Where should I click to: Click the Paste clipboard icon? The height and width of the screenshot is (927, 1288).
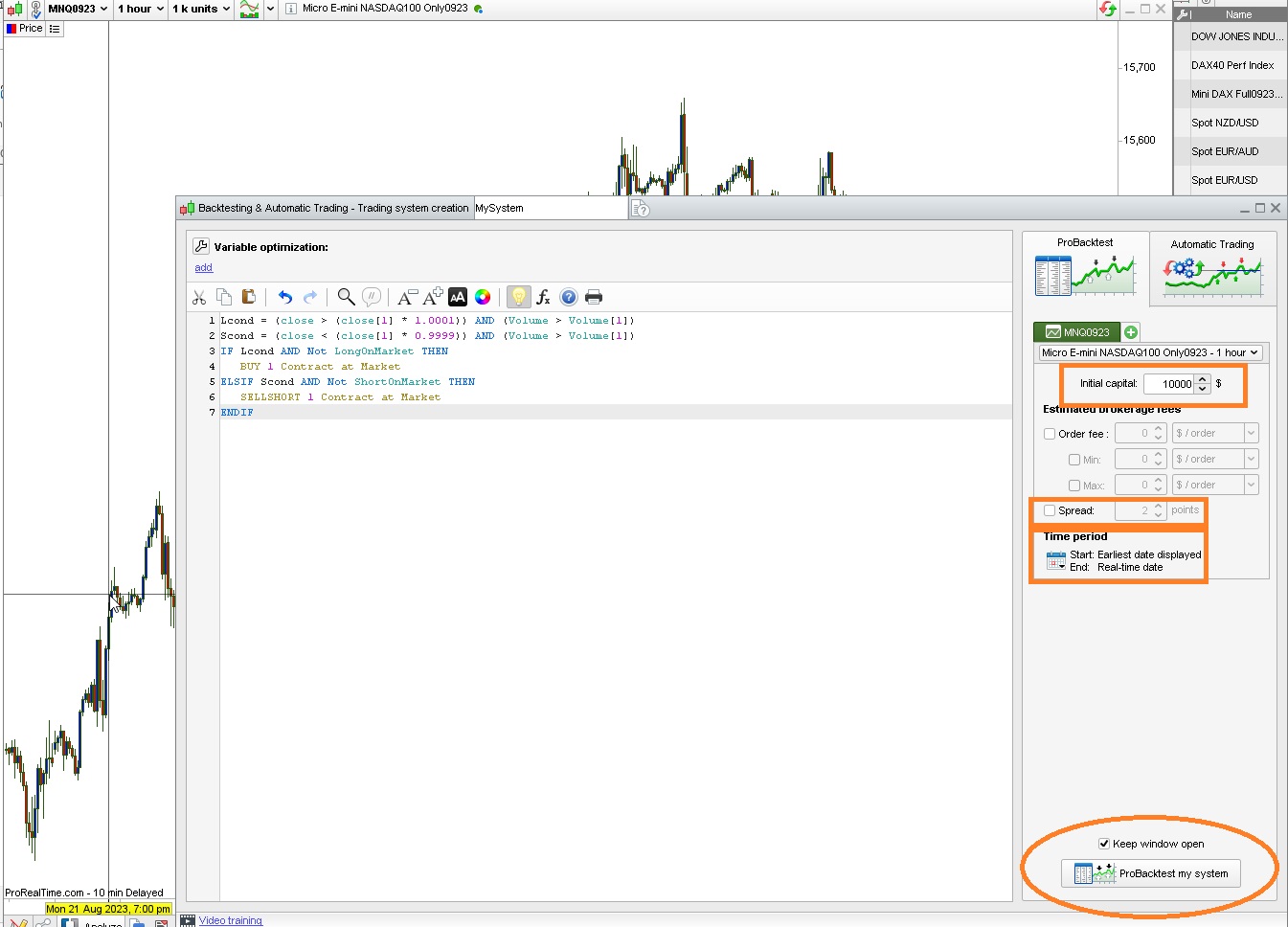pos(249,297)
